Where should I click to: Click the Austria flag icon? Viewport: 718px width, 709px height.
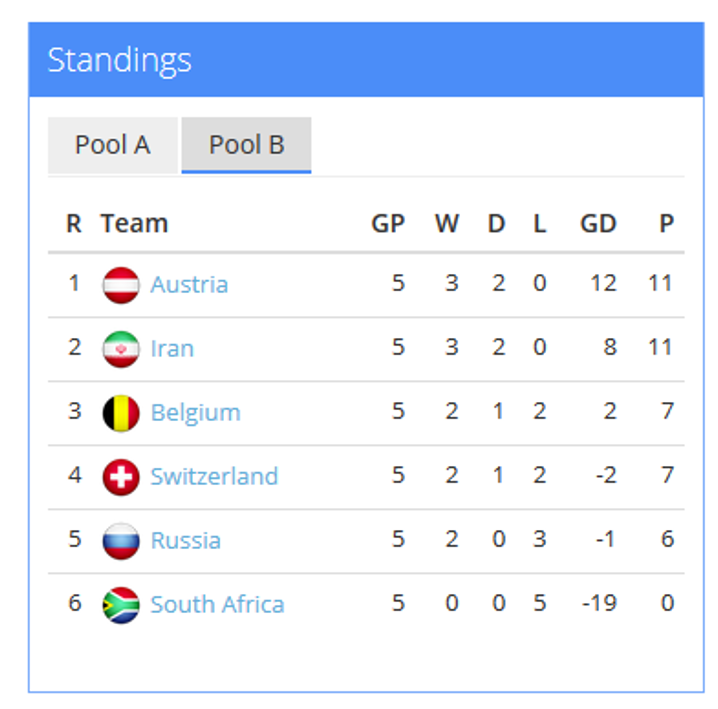pyautogui.click(x=121, y=285)
